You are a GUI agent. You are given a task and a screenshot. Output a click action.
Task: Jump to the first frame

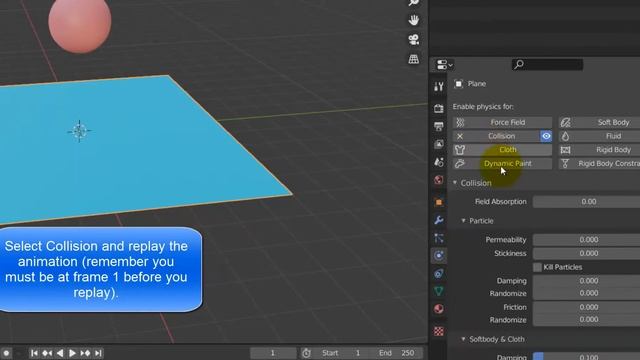34,353
